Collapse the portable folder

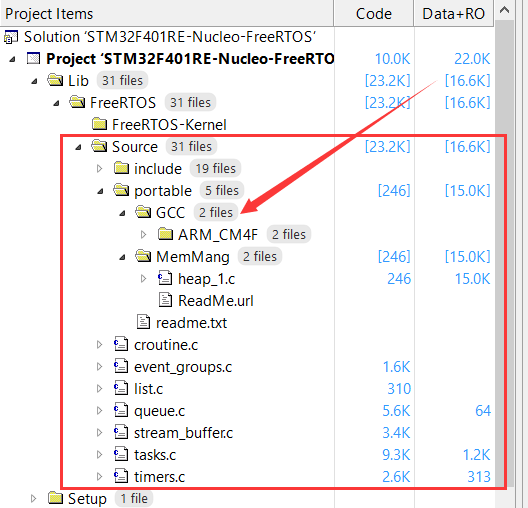[100, 192]
